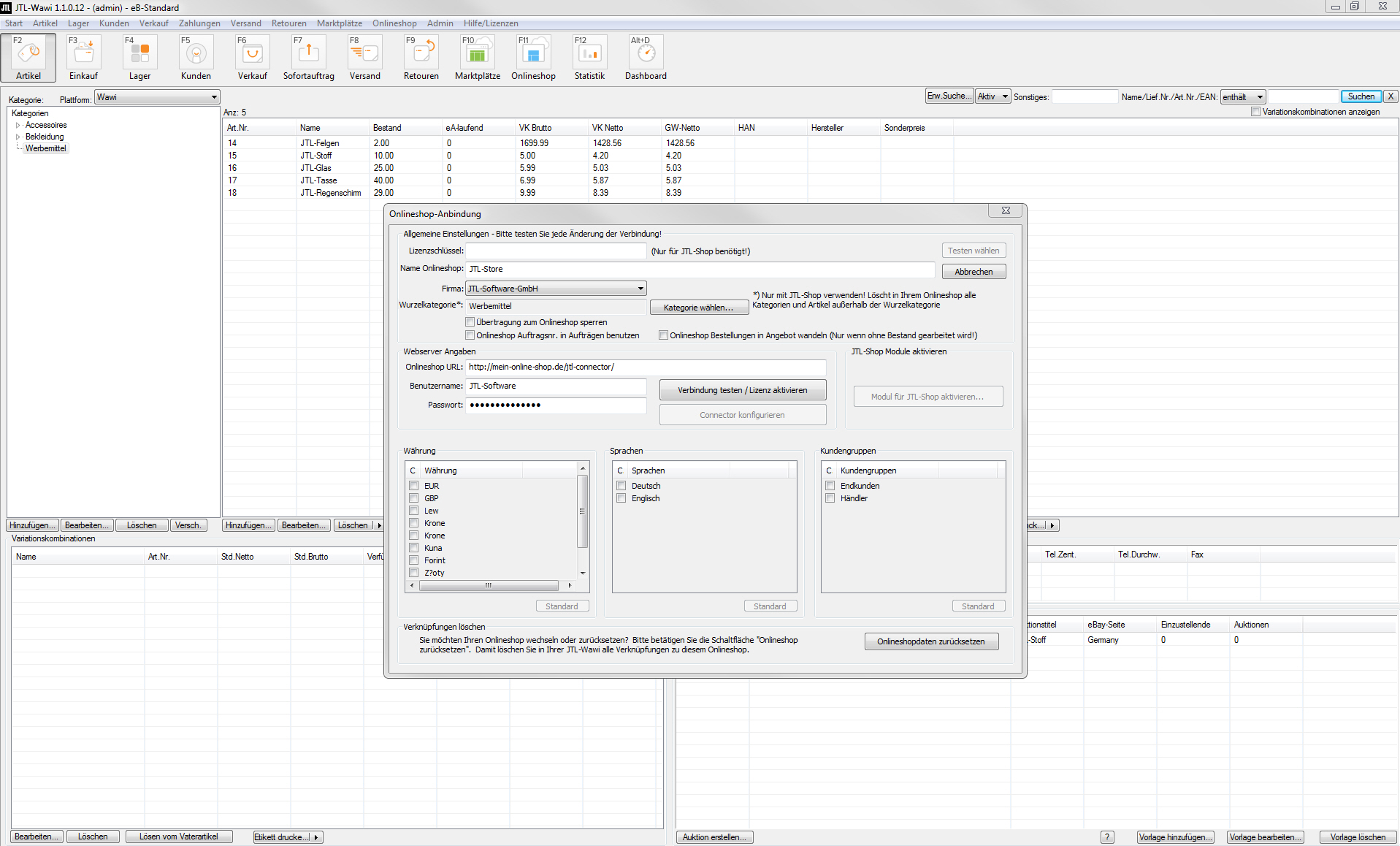
Task: Open the Admin menu
Action: 440,23
